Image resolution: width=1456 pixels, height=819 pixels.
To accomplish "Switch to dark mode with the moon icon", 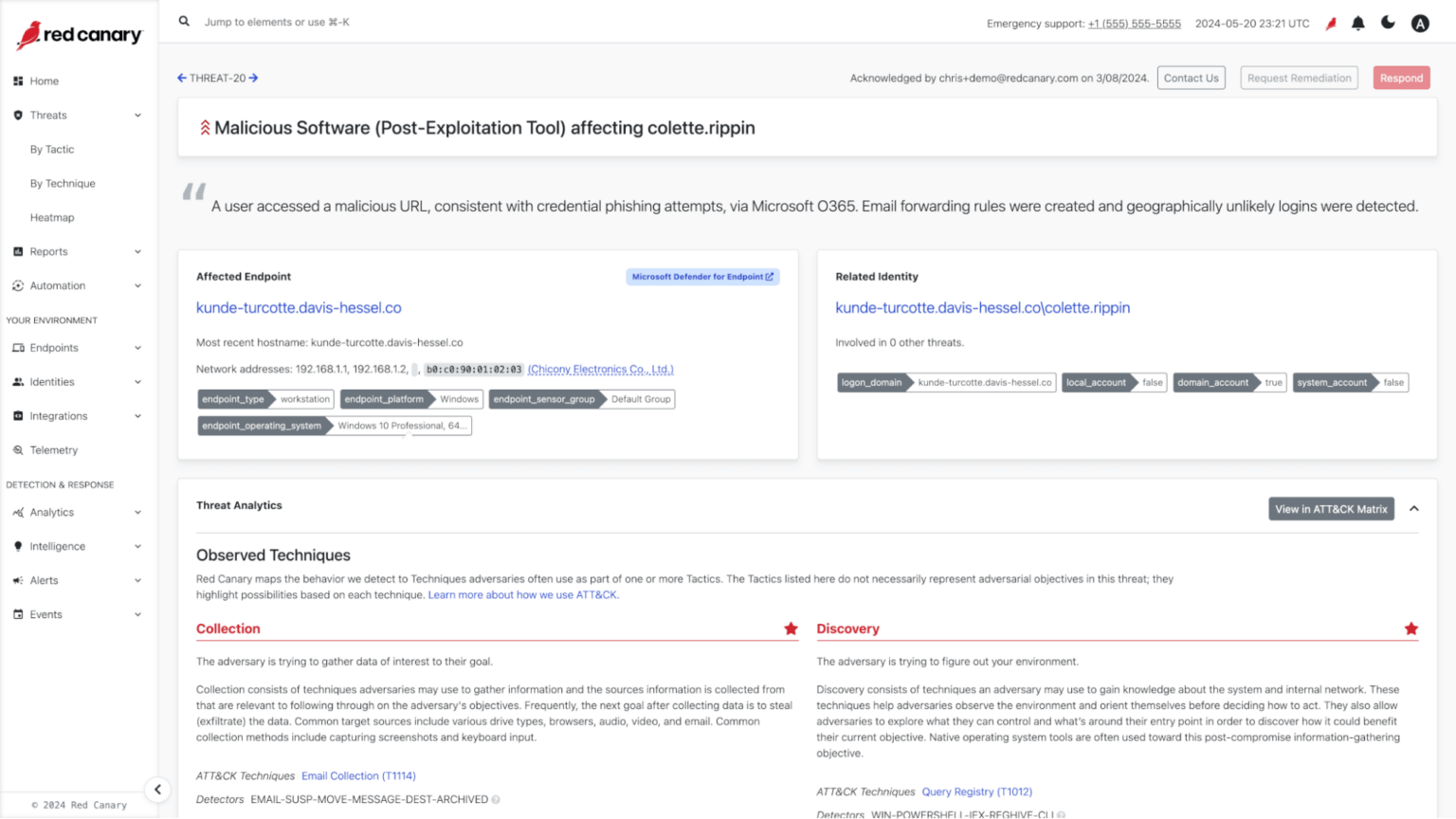I will pos(1388,23).
